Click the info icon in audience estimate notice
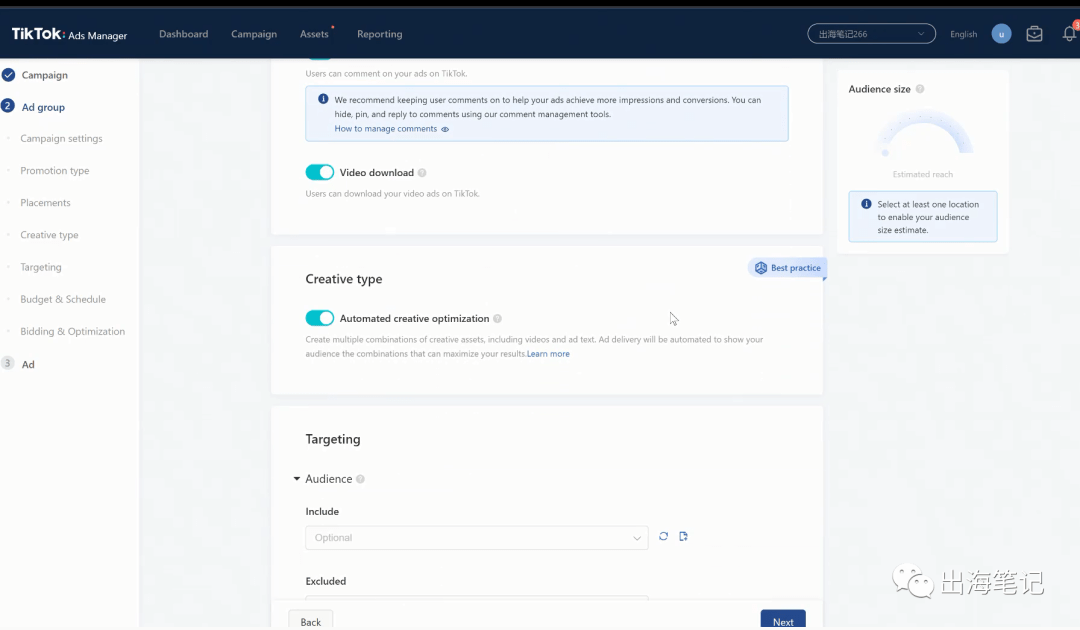 pos(866,204)
